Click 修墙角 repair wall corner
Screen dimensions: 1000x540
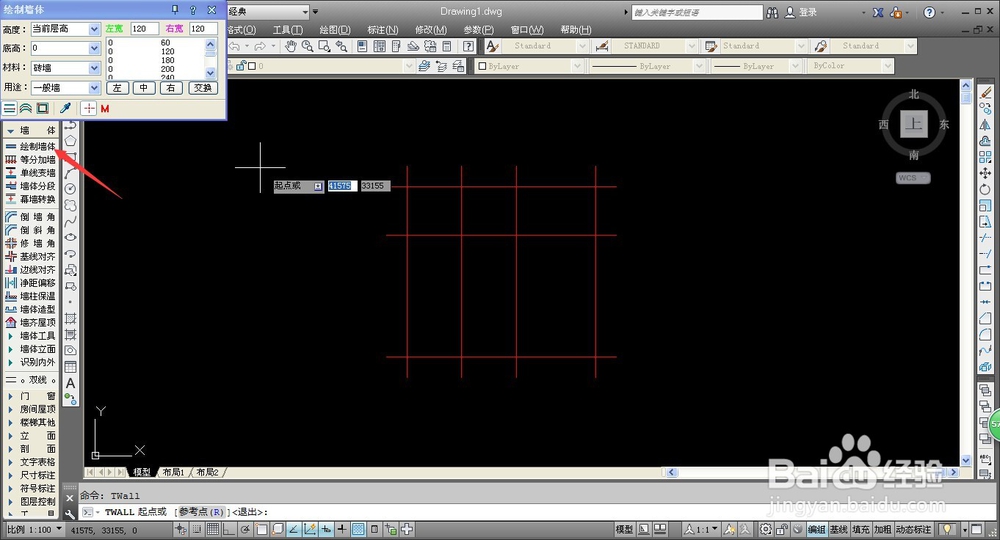pos(31,244)
